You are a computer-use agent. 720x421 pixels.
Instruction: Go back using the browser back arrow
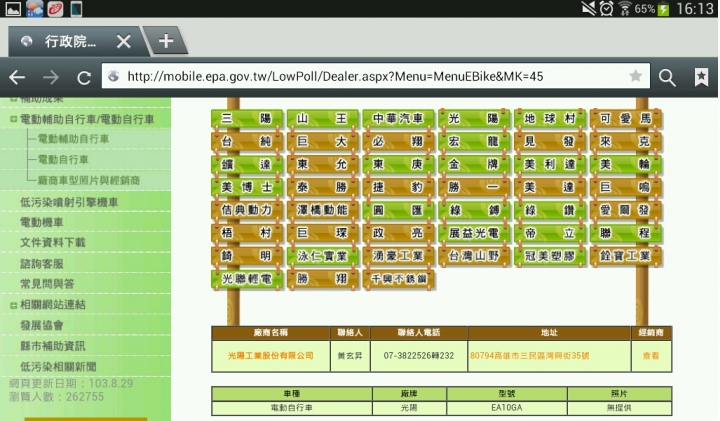(17, 77)
